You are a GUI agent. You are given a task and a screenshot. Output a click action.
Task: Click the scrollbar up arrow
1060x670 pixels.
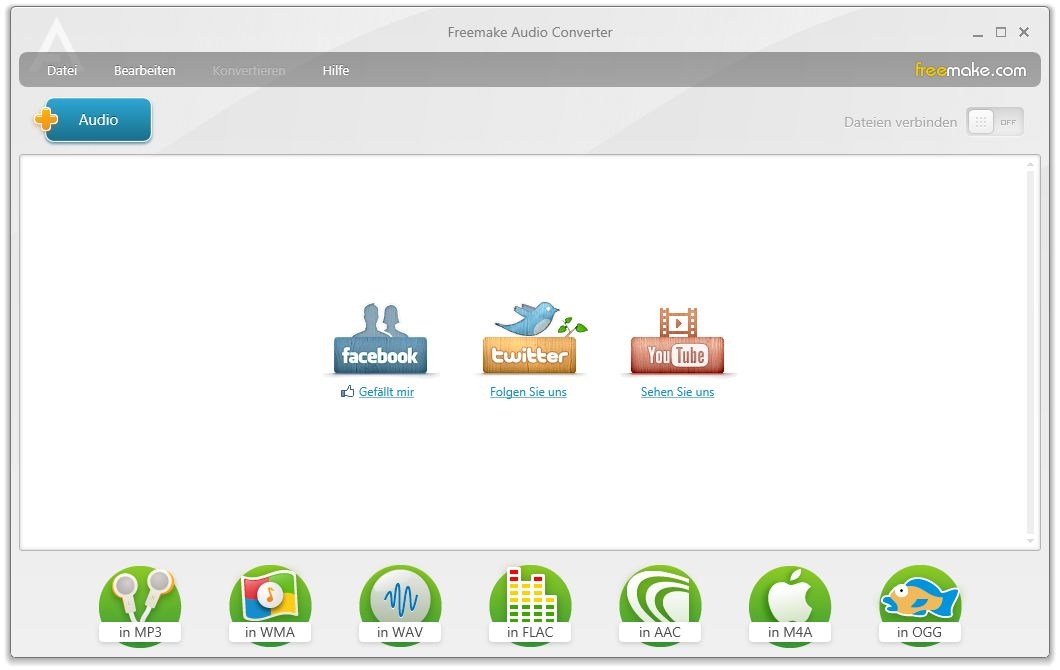click(x=1030, y=164)
